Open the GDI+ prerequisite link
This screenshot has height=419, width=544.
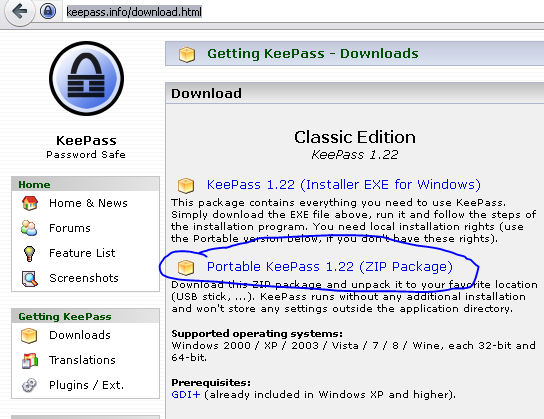186,395
